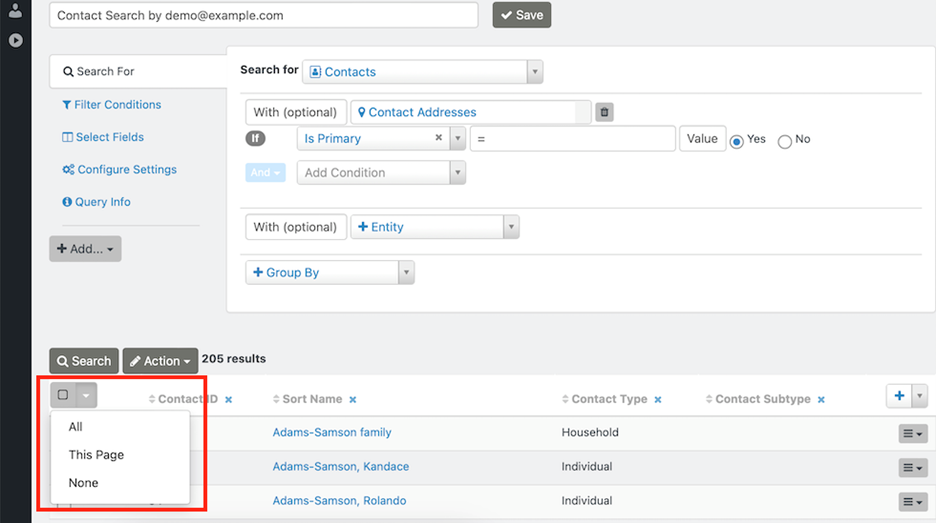This screenshot has height=523, width=936.
Task: Select the No radio button
Action: [x=785, y=141]
